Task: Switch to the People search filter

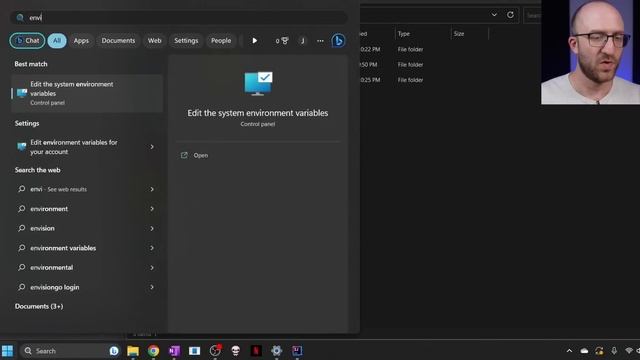Action: pyautogui.click(x=221, y=40)
